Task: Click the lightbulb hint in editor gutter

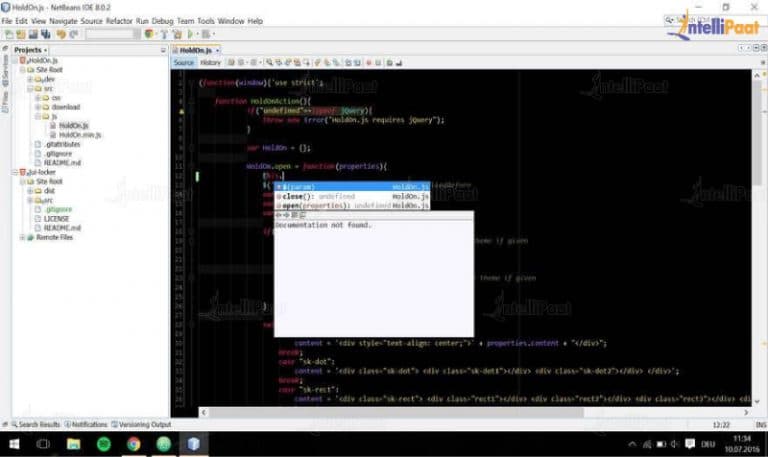Action: click(x=182, y=111)
